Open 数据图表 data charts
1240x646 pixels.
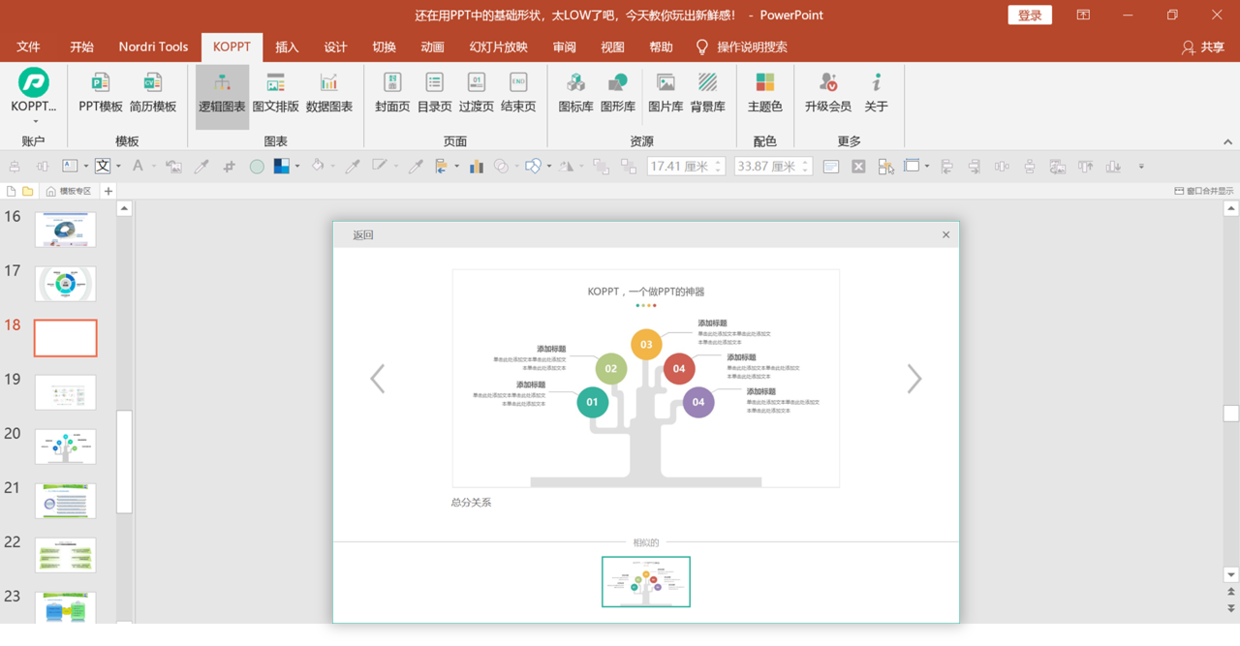click(329, 92)
